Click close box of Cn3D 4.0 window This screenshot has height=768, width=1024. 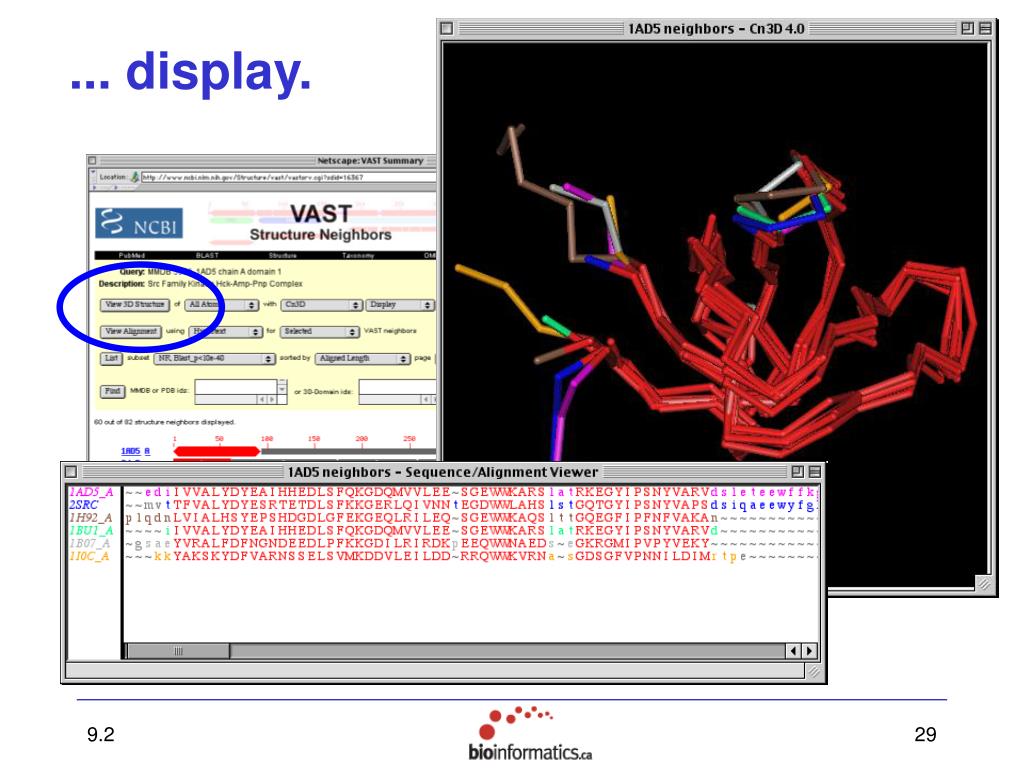pyautogui.click(x=447, y=29)
